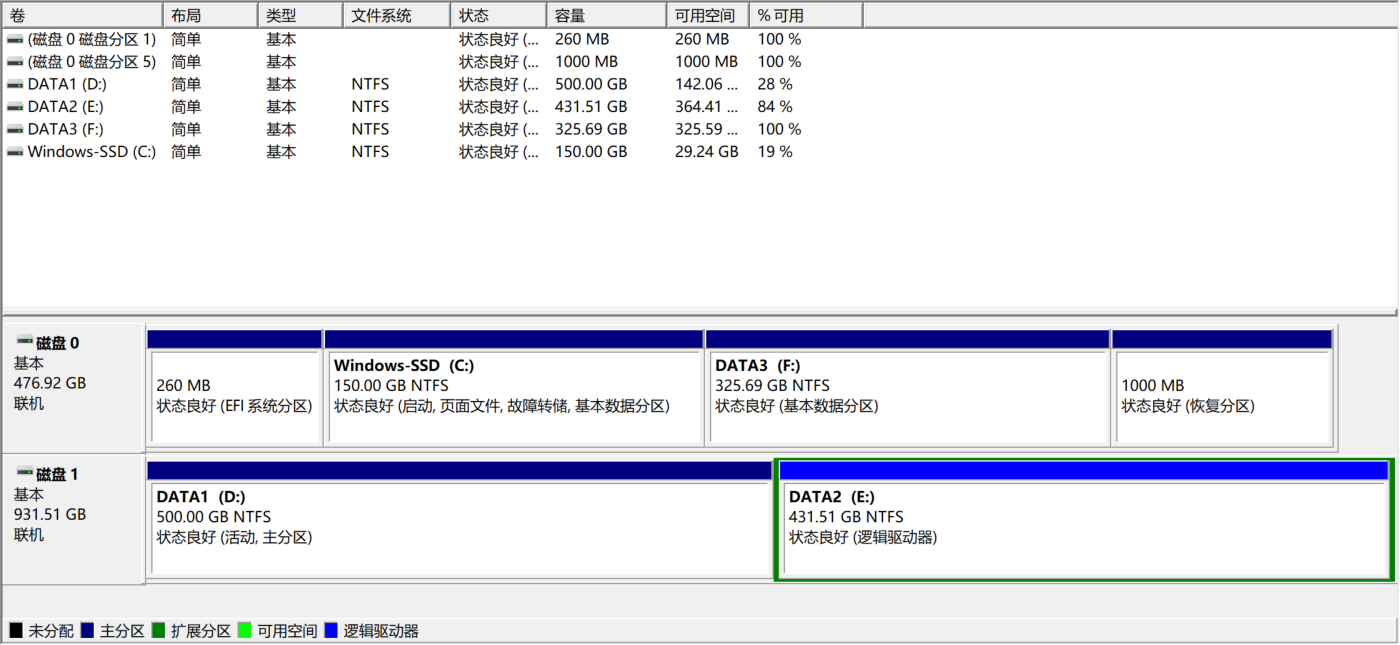This screenshot has height=645, width=1400.
Task: Click the blue 逻辑驱动器 legend swatch
Action: (x=331, y=631)
